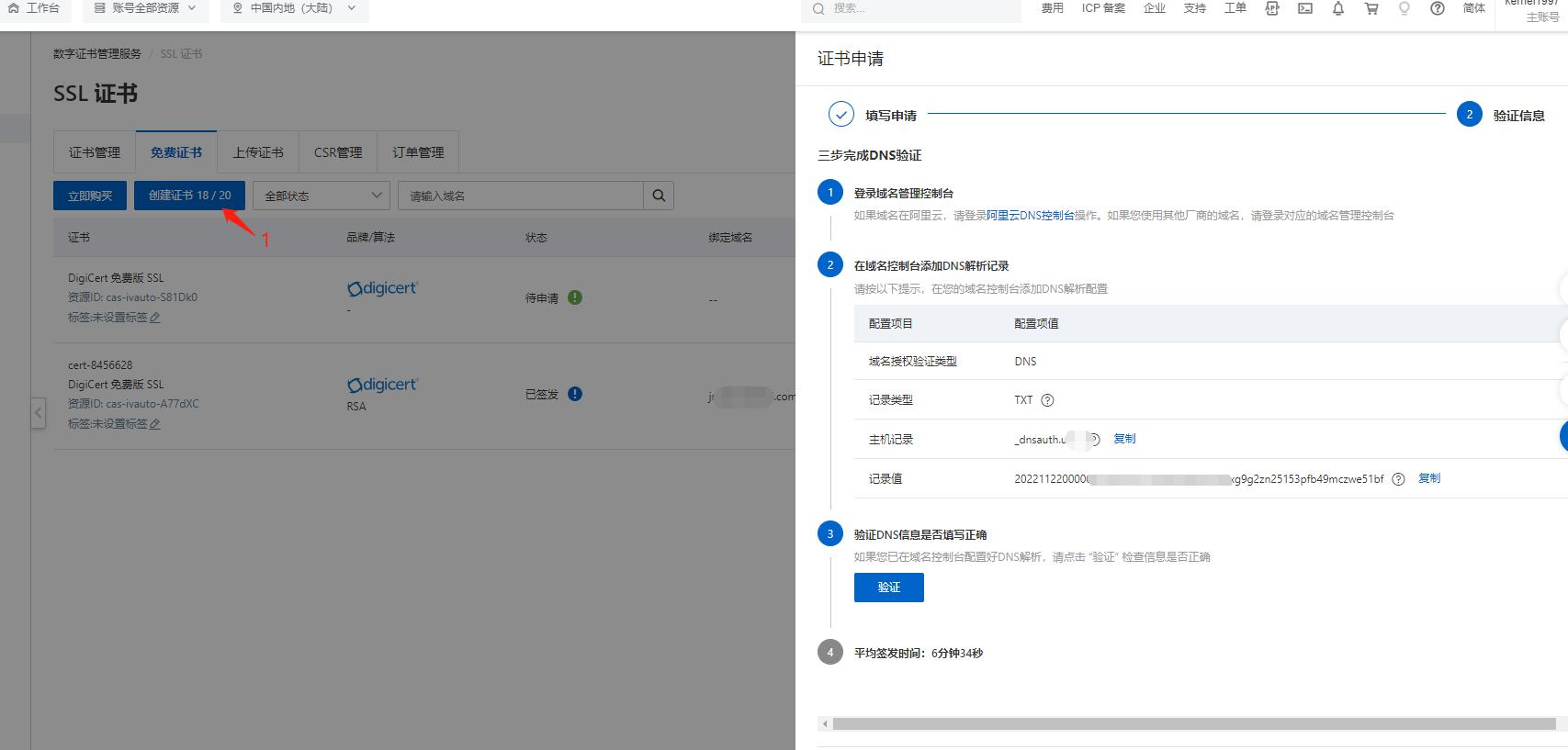Click scrollbar left arrow in 证书申请 panel
Viewport: 1568px width, 750px height.
[x=825, y=724]
